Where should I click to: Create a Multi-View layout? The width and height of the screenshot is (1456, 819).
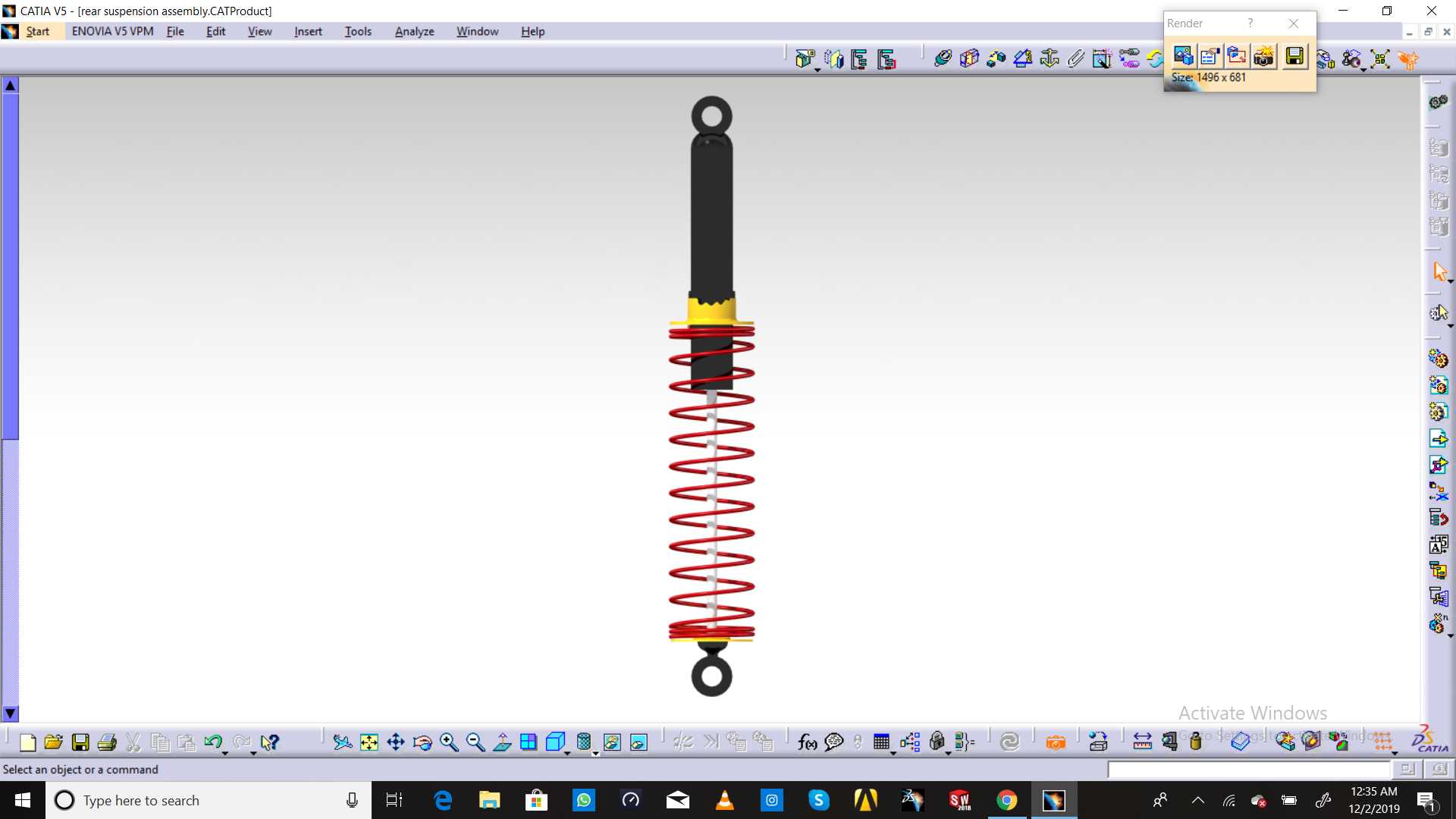pyautogui.click(x=529, y=742)
